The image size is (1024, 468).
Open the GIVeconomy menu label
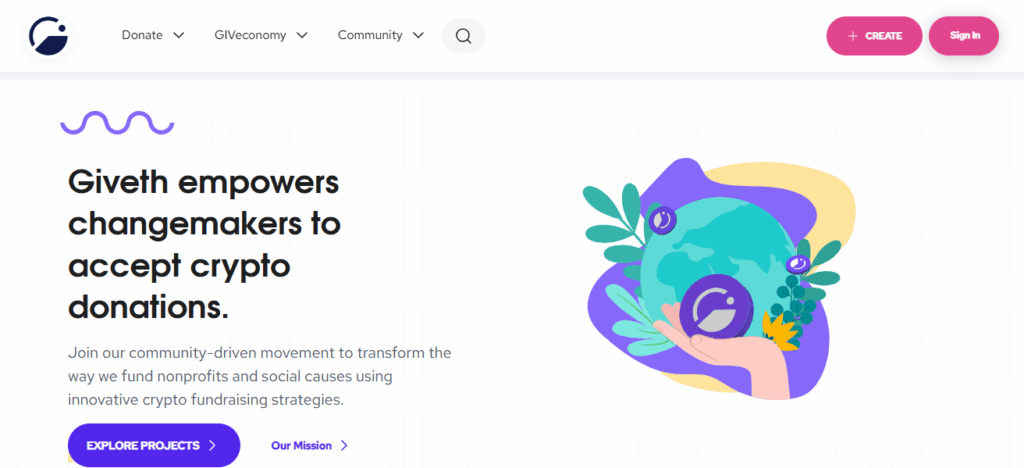tap(250, 35)
